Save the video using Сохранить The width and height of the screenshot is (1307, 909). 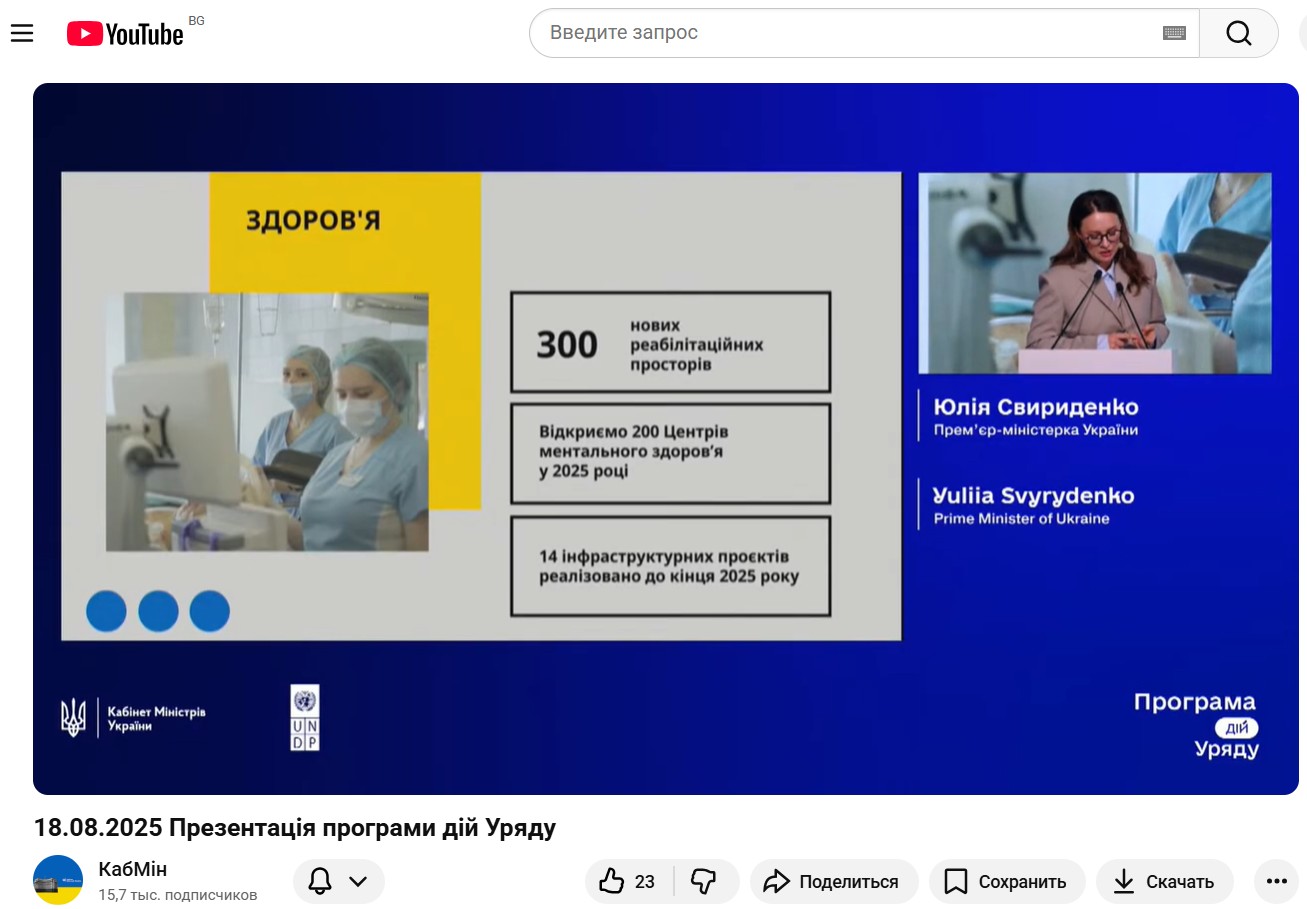[x=1007, y=881]
